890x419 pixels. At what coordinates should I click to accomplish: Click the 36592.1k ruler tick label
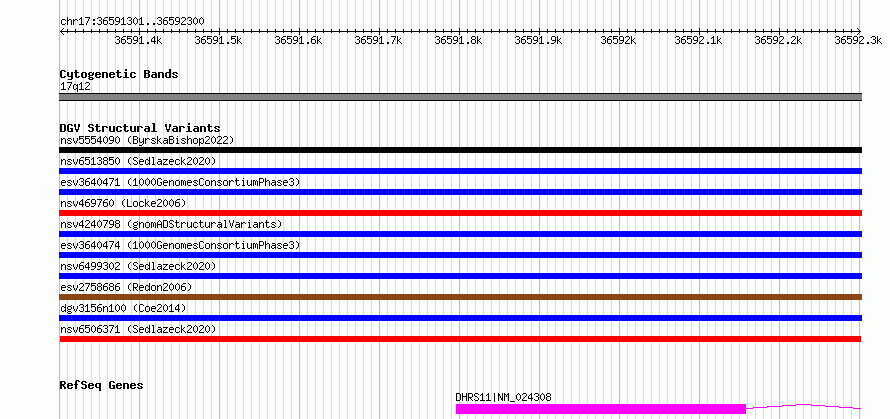[698, 40]
